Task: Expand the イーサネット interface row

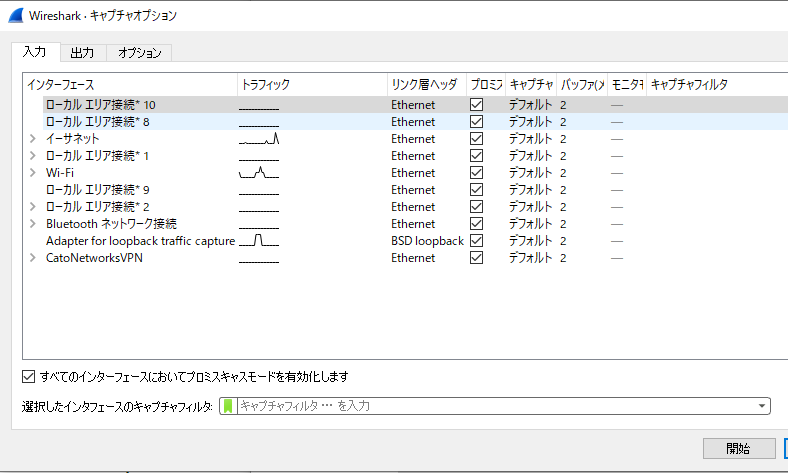Action: pos(33,138)
